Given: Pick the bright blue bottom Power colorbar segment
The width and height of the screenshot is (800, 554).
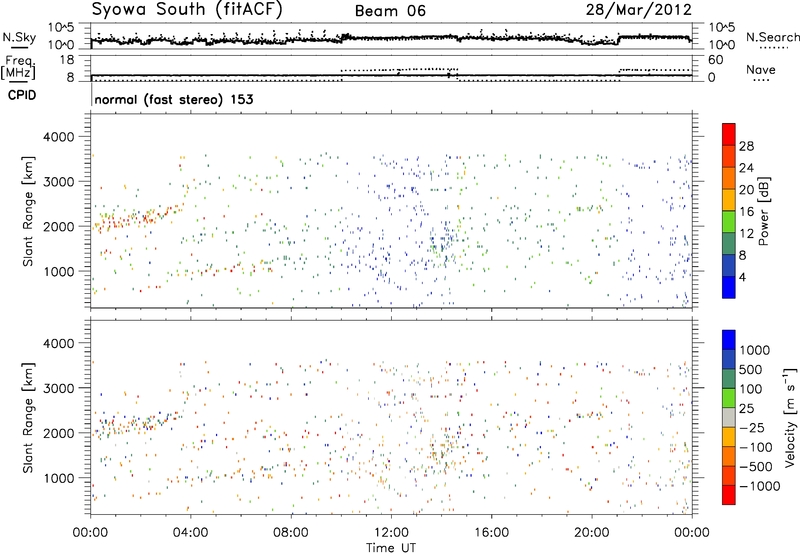Looking at the screenshot, I should click(x=729, y=287).
